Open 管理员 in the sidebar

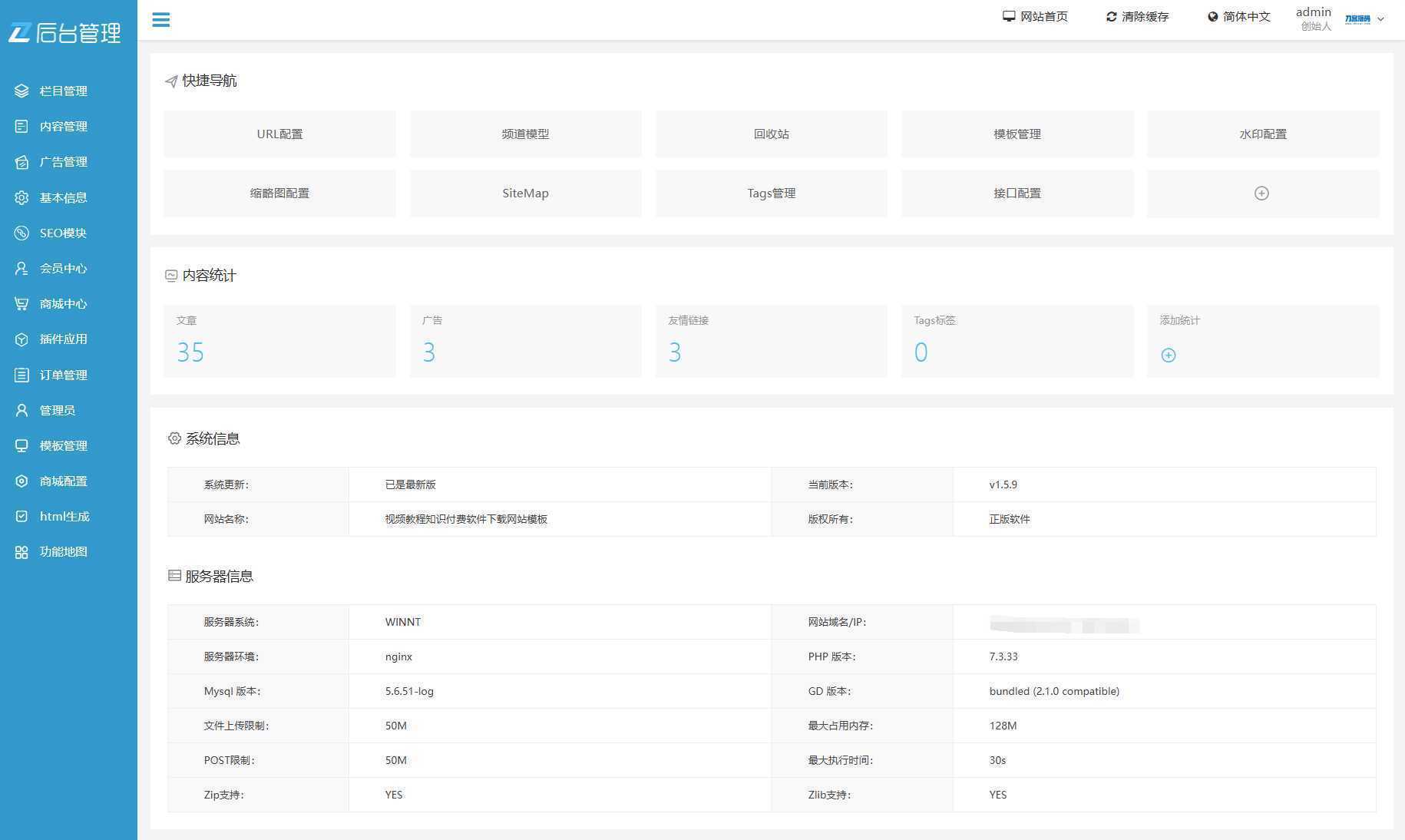[58, 410]
